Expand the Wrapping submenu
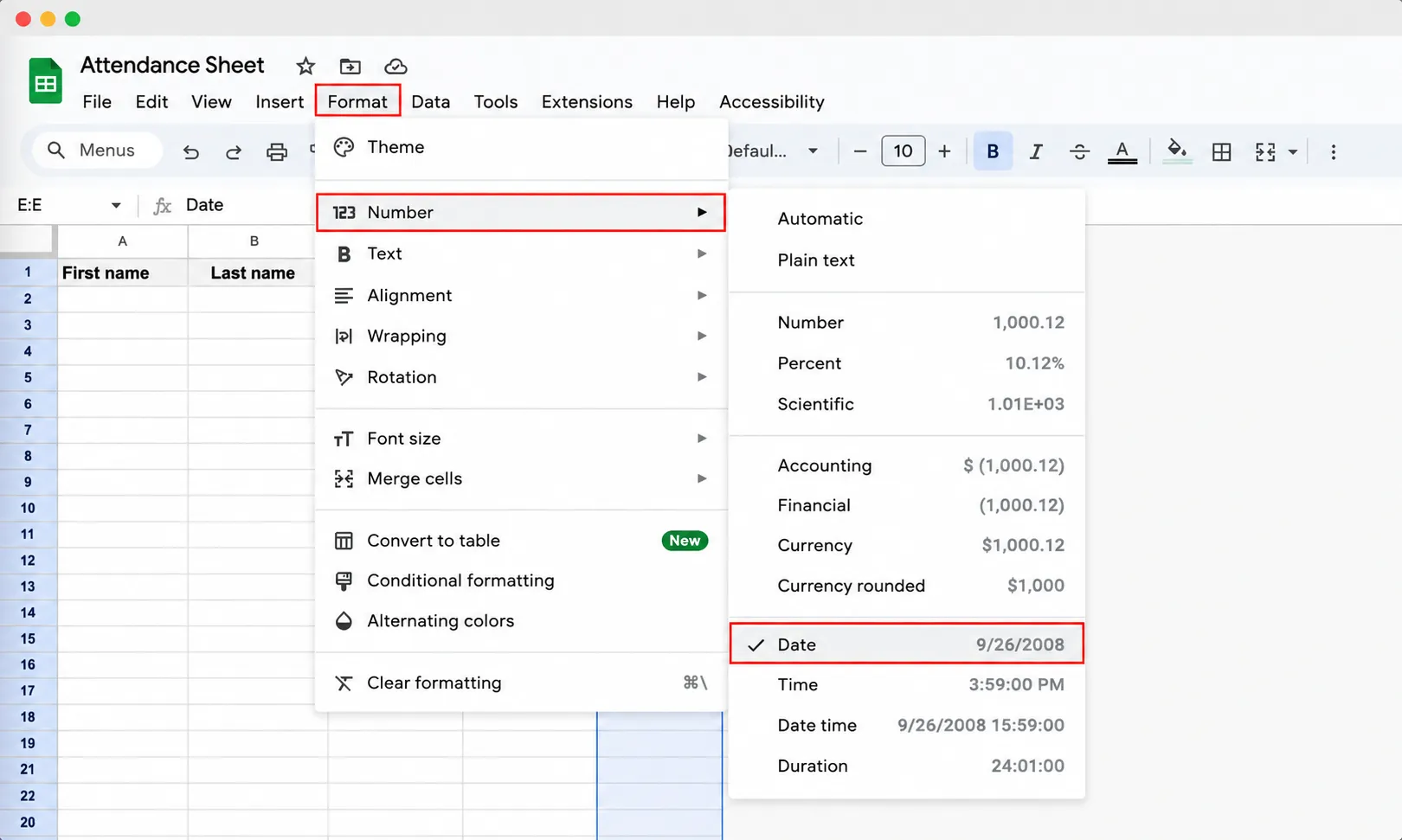The width and height of the screenshot is (1402, 840). [521, 336]
